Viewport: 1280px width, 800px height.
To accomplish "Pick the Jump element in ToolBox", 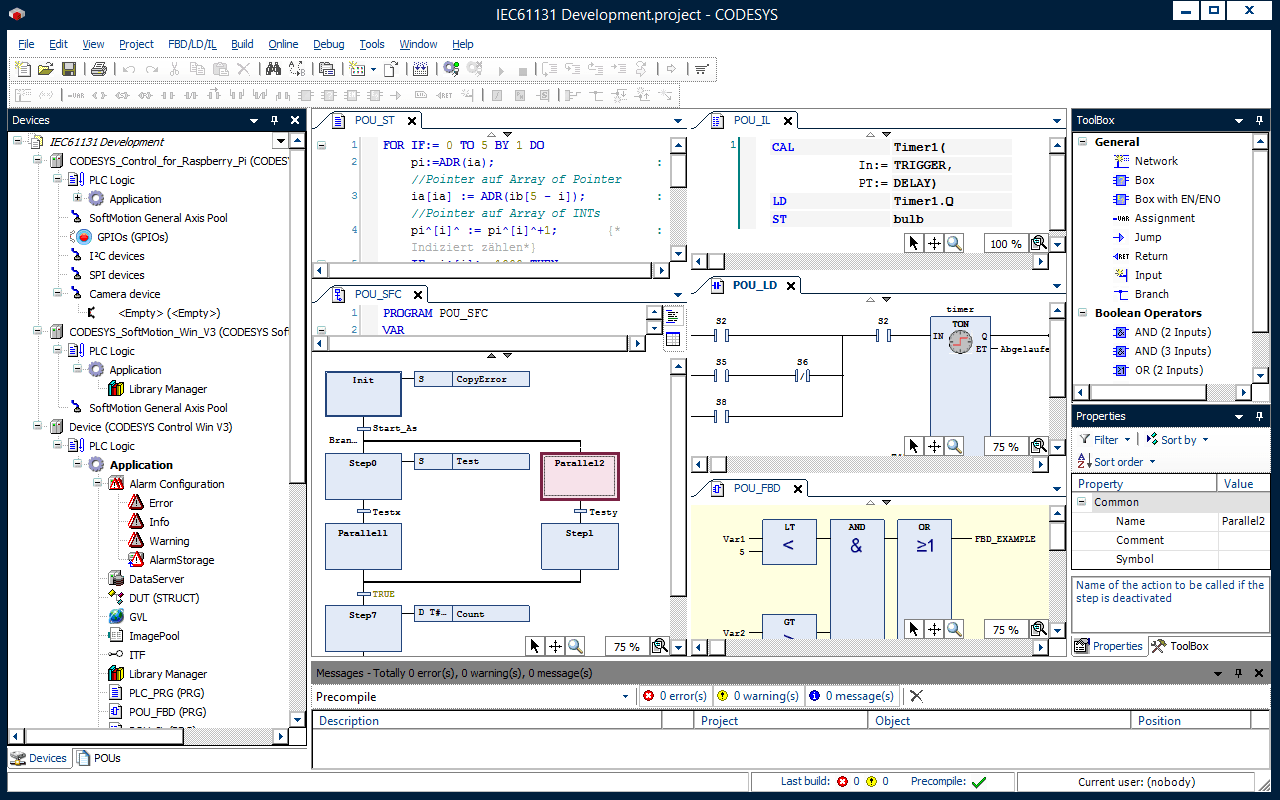I will click(1147, 237).
